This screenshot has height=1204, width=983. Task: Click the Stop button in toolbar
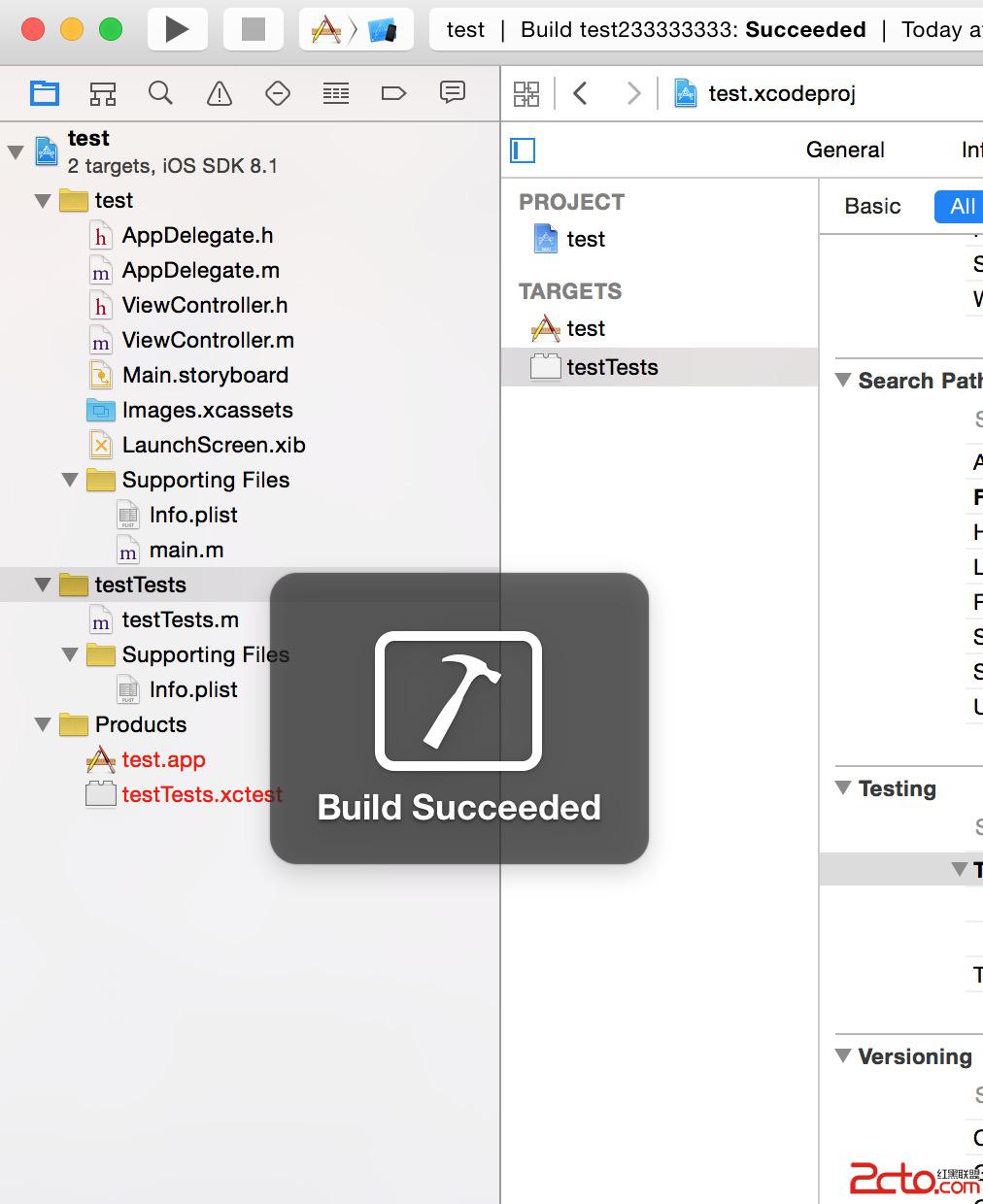click(253, 29)
